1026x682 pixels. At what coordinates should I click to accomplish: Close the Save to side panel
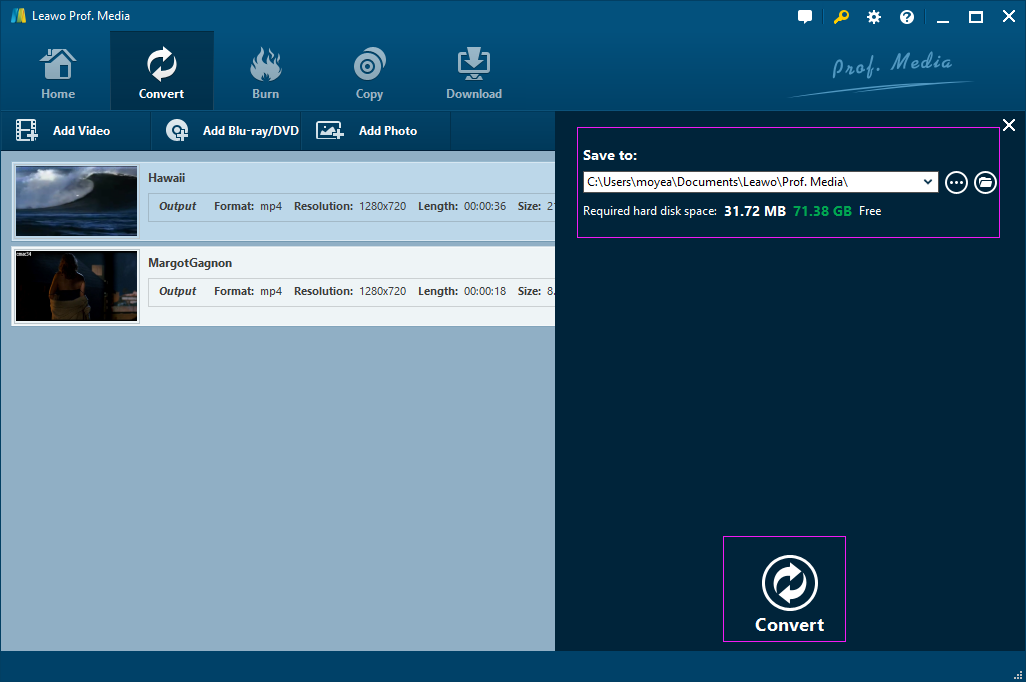tap(1008, 125)
